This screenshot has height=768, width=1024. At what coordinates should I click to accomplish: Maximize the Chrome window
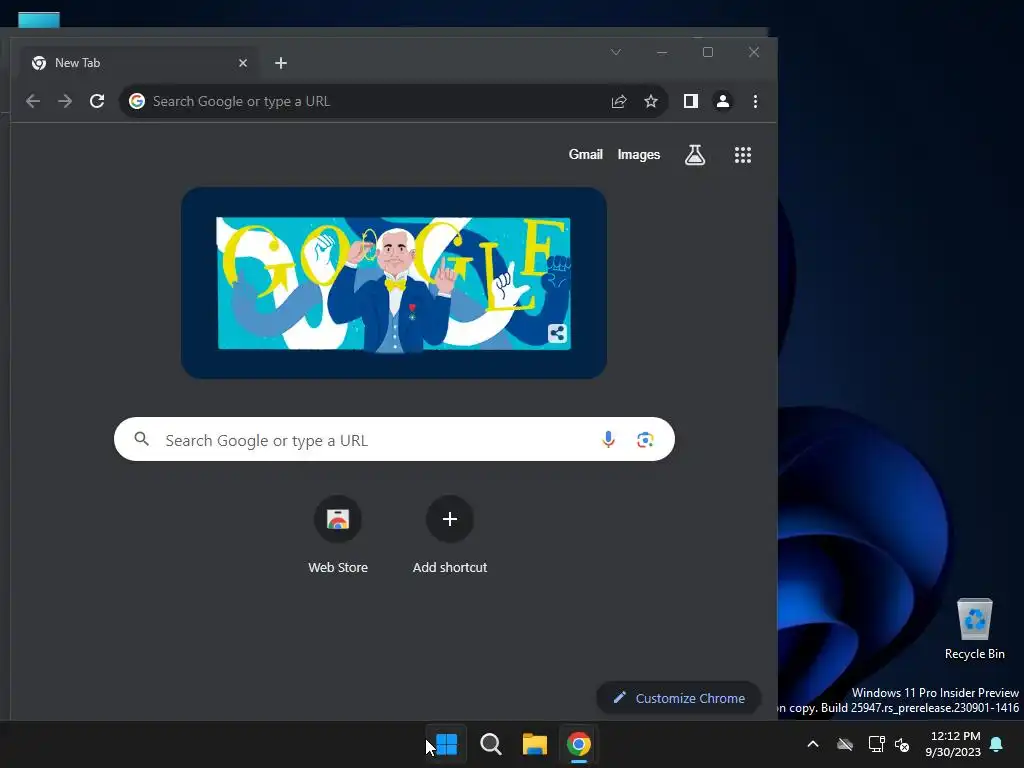[x=708, y=52]
